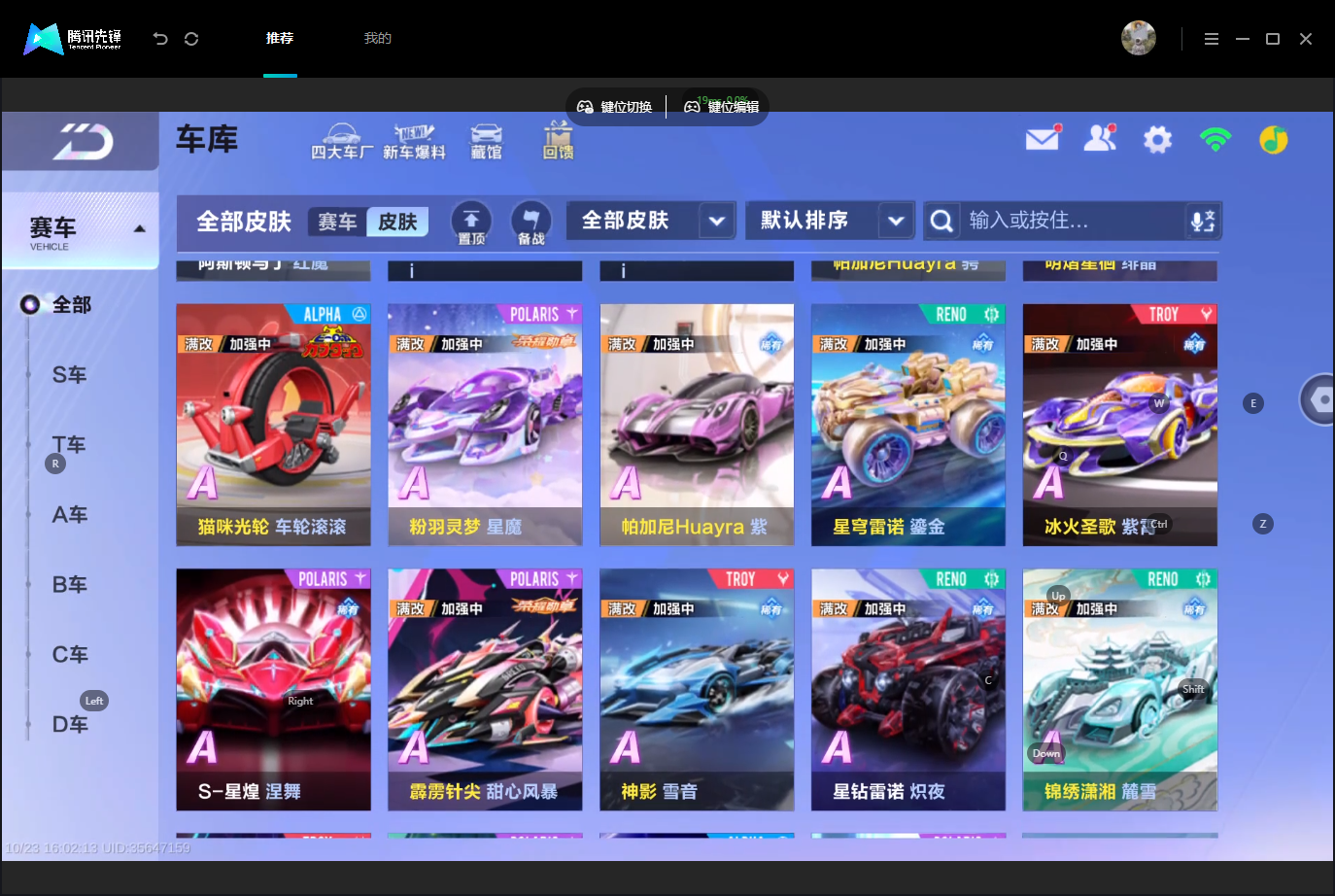This screenshot has height=896, width=1335.
Task: Open the 藏馆 collection icon
Action: (486, 142)
